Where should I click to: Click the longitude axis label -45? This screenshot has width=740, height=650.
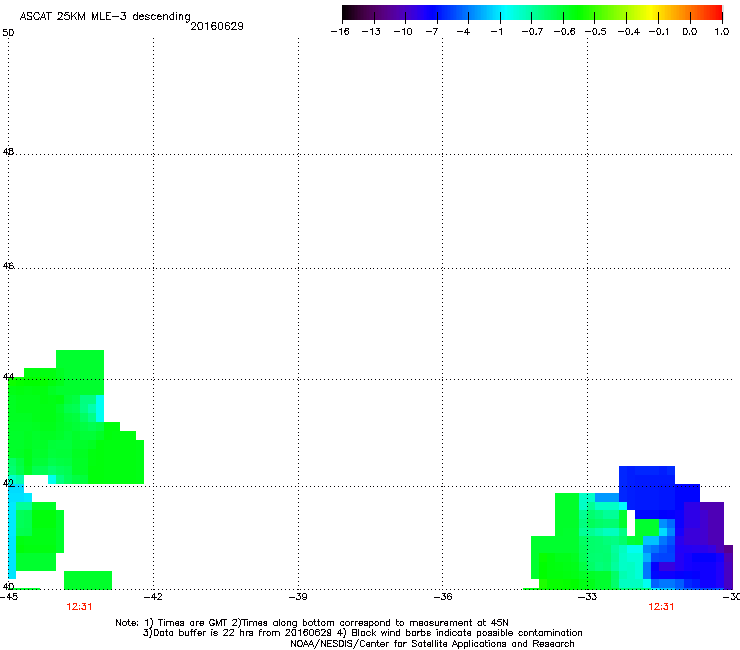9,597
